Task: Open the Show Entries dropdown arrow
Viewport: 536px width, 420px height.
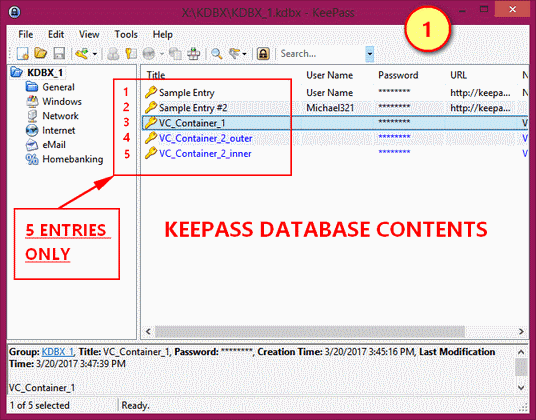Action: tap(244, 54)
